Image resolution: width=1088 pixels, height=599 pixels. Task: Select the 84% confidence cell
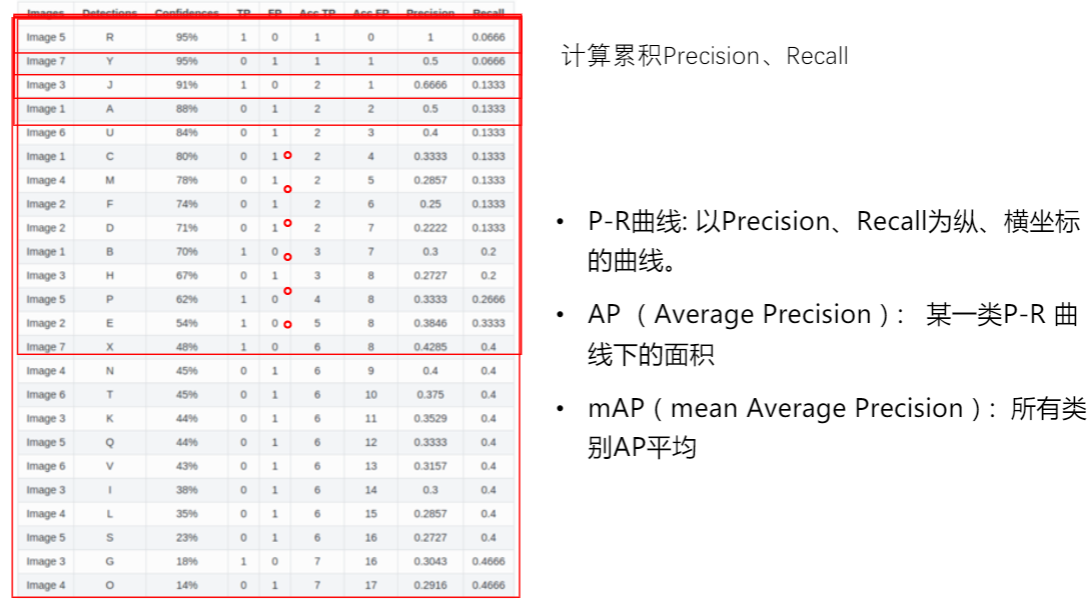tap(187, 132)
